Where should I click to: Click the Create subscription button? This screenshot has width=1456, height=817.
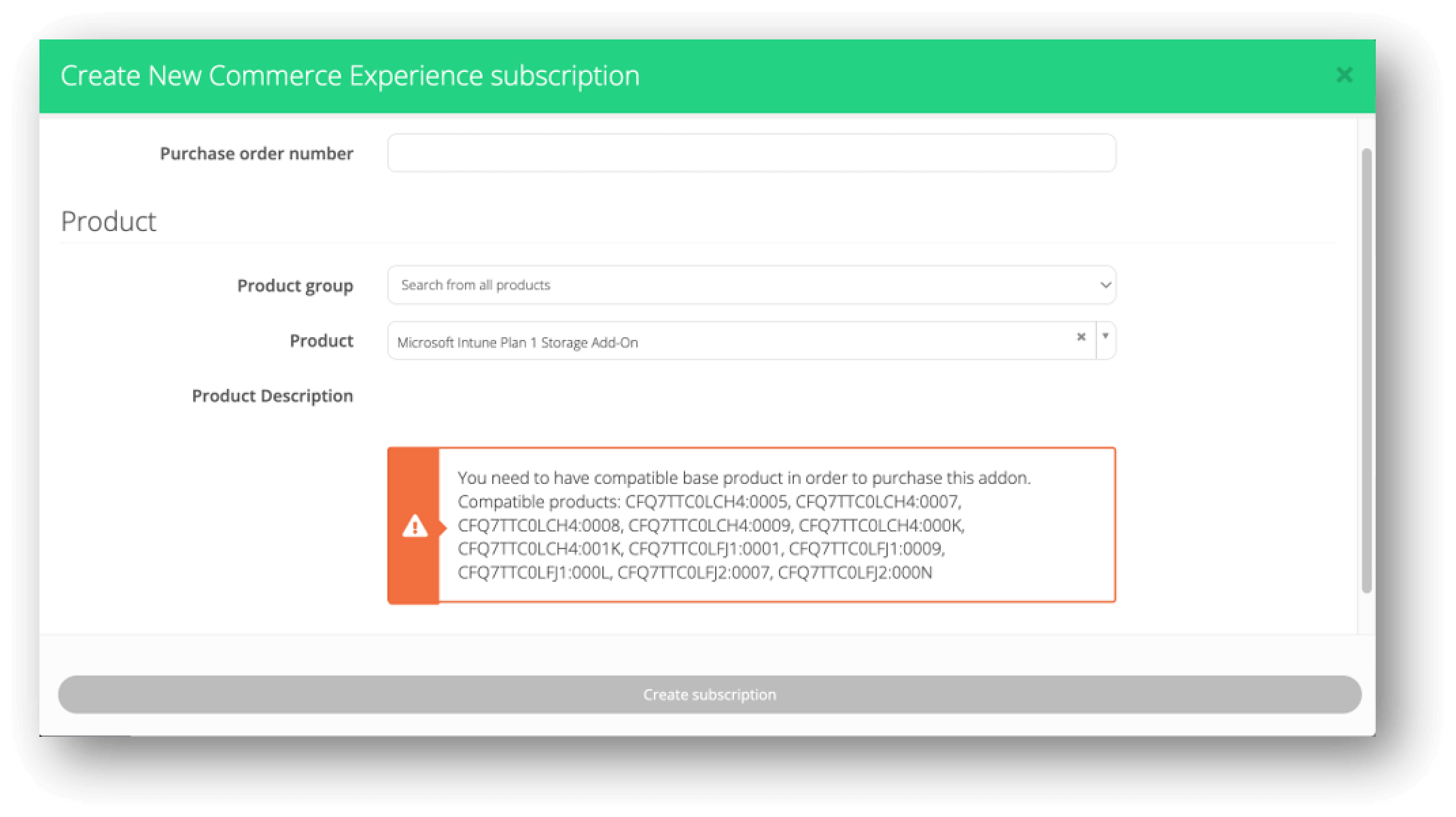pos(710,694)
